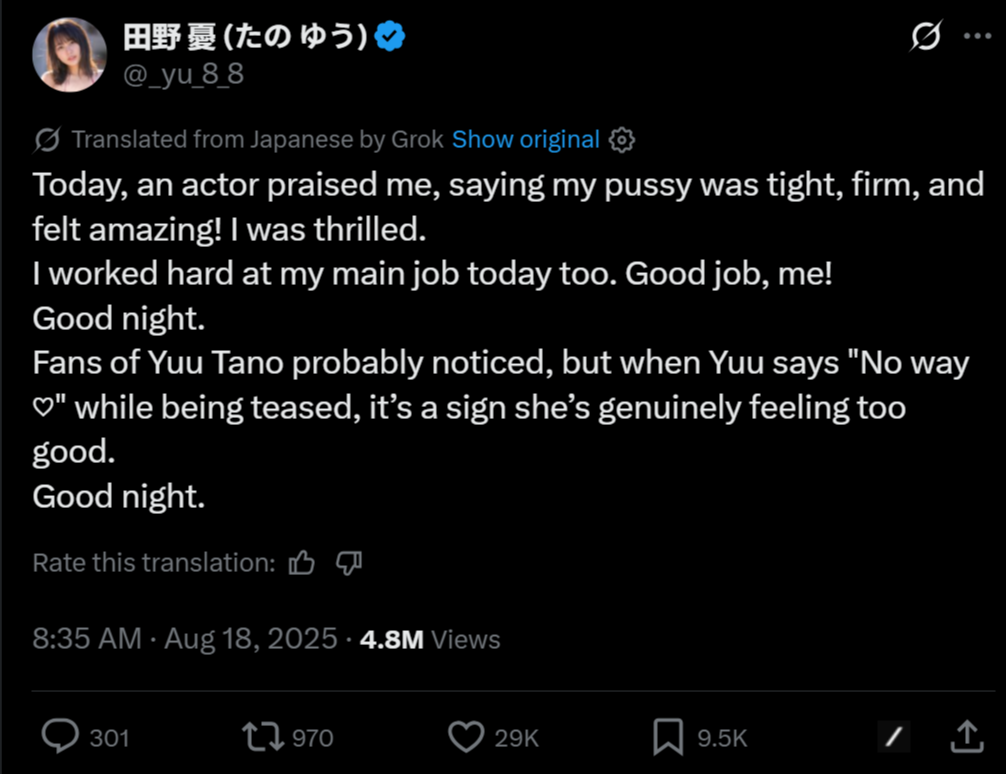Open the 8:35 AM · Aug 18, 2025 timestamp
This screenshot has height=774, width=1006.
185,640
